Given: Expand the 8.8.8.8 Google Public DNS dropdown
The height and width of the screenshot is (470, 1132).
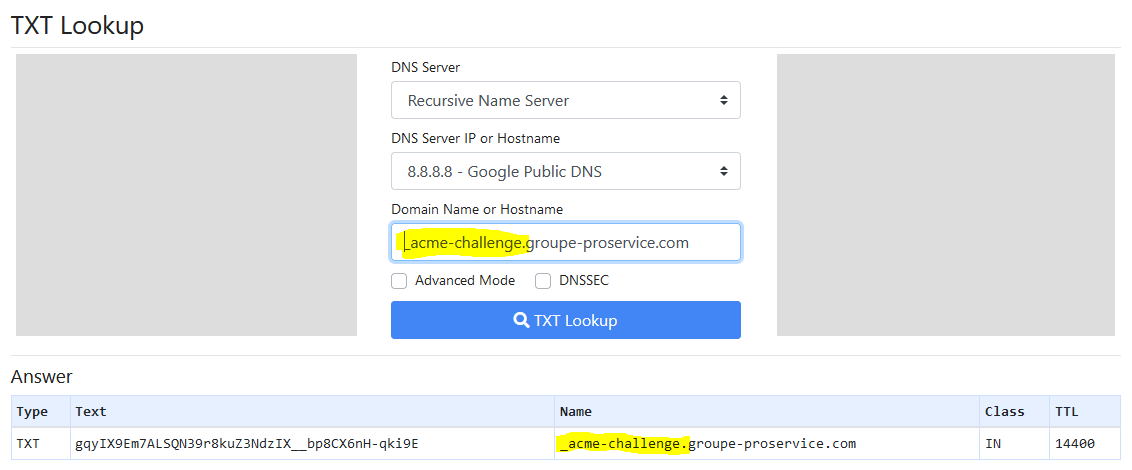Looking at the screenshot, I should tap(565, 171).
